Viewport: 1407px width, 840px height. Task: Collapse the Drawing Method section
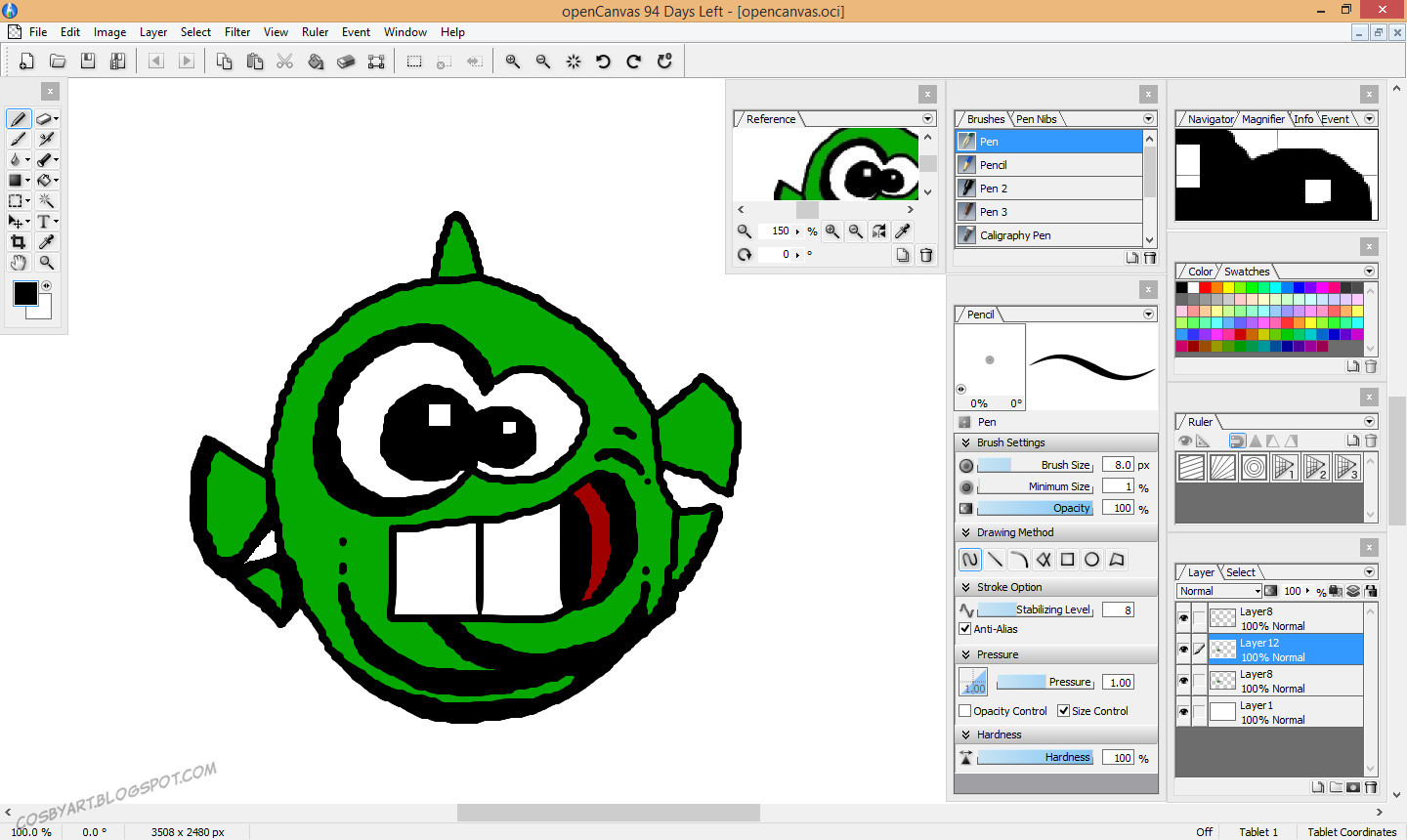coord(966,532)
